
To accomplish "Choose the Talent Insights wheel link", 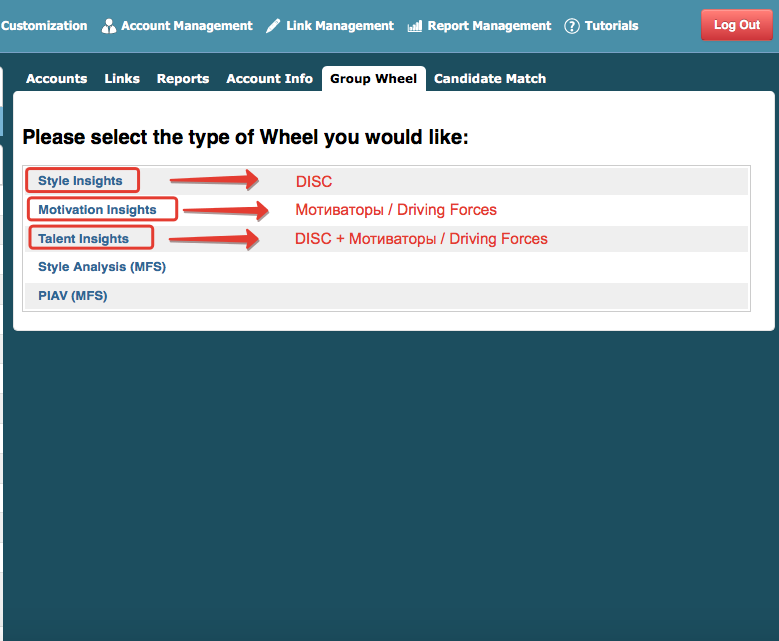I will [x=83, y=239].
